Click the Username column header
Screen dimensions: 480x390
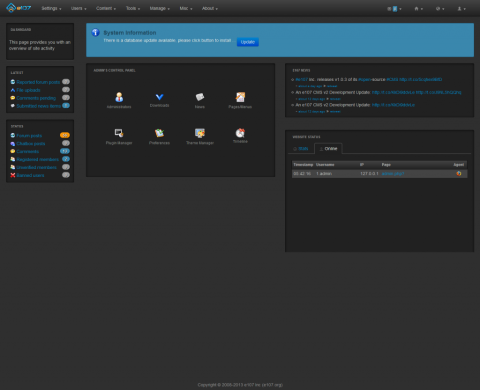[x=325, y=165]
